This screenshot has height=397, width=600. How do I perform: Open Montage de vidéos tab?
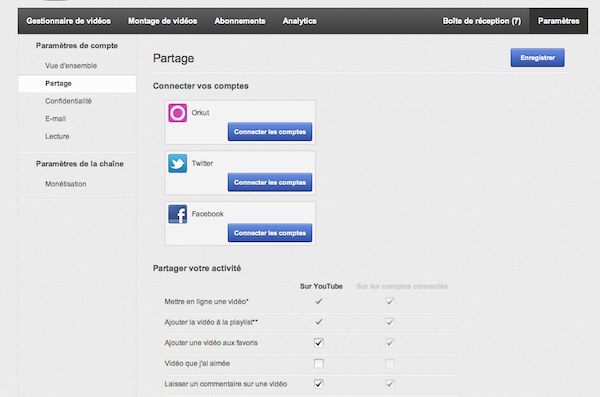(163, 21)
